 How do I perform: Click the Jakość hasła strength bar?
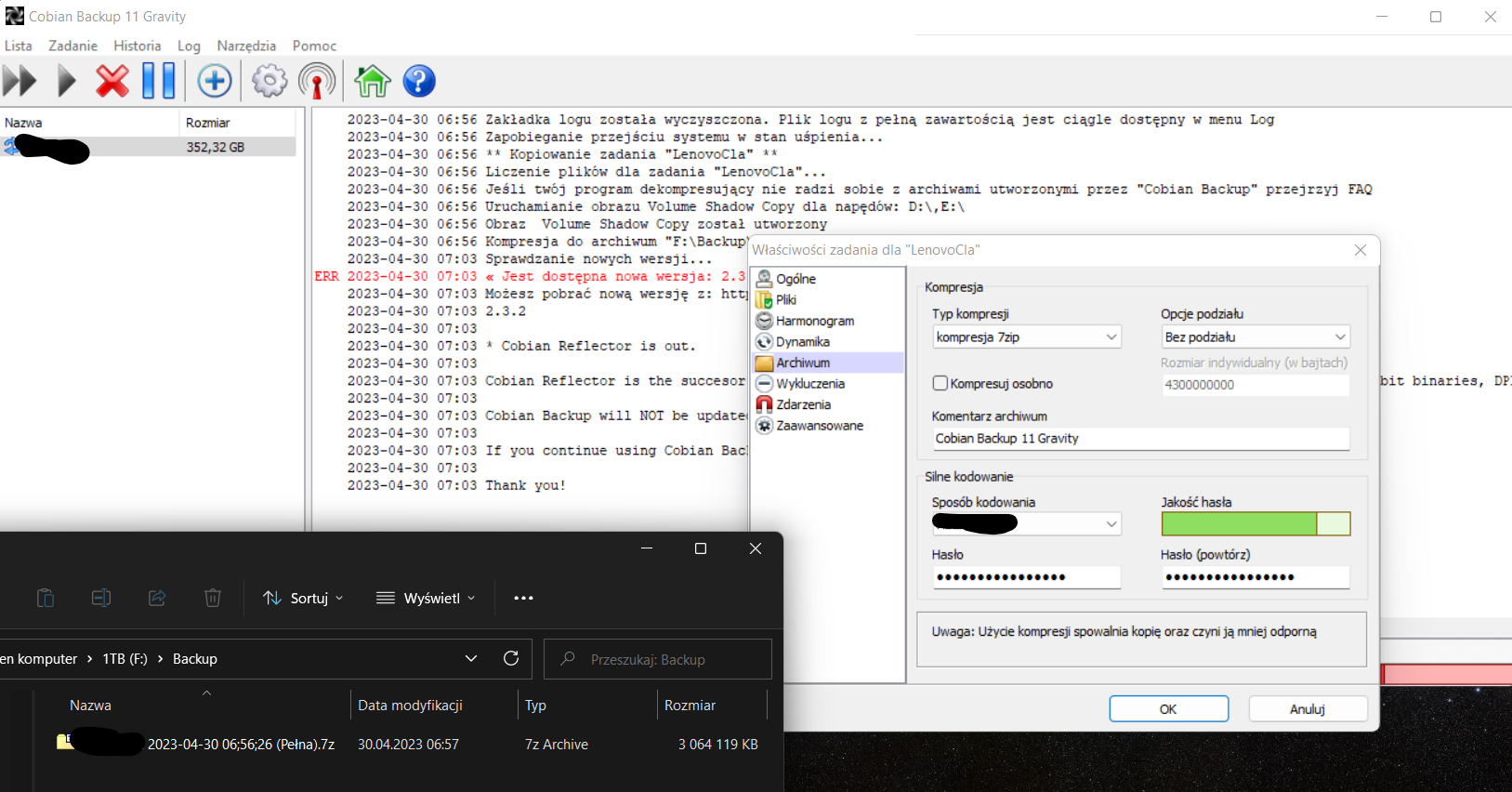(1256, 524)
